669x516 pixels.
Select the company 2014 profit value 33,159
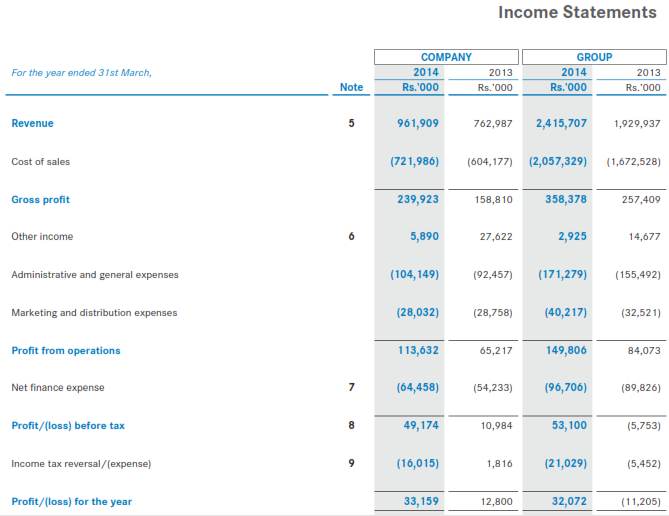click(x=421, y=502)
